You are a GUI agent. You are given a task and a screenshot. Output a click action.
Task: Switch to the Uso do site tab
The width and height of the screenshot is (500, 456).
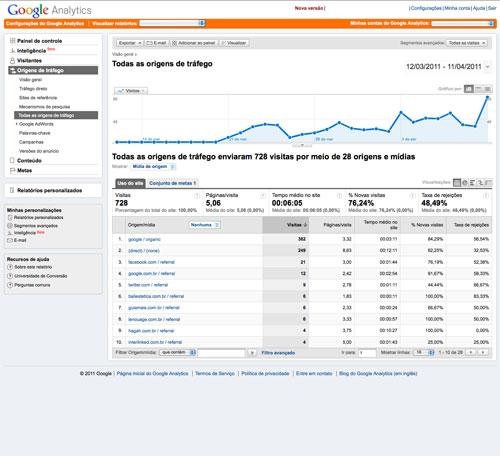(130, 183)
